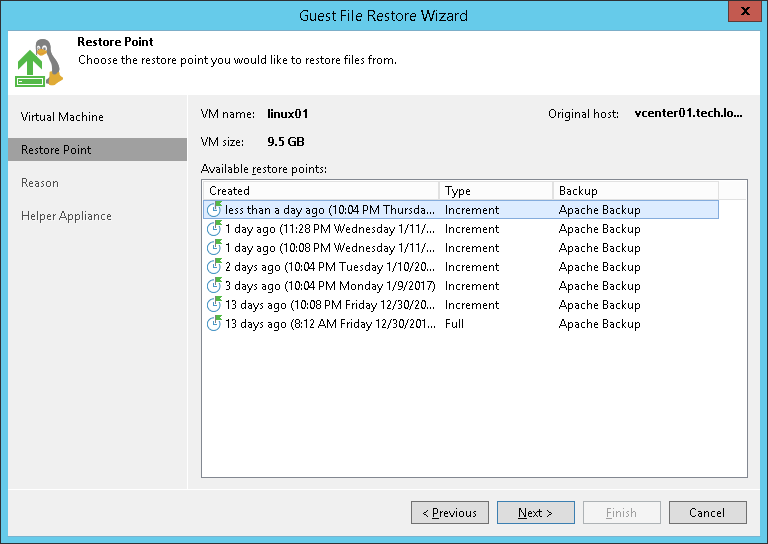Select '1 day ago (10:08 PM Wednesday' restore point
Screen dimensions: 768x544
pos(461,248)
